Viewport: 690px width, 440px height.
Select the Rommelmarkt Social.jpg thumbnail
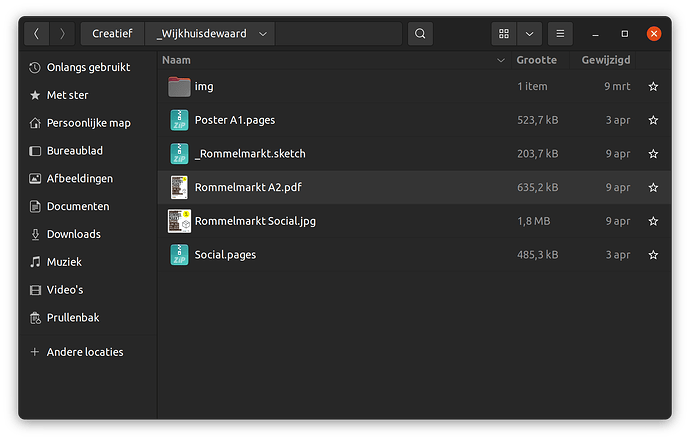pyautogui.click(x=179, y=221)
